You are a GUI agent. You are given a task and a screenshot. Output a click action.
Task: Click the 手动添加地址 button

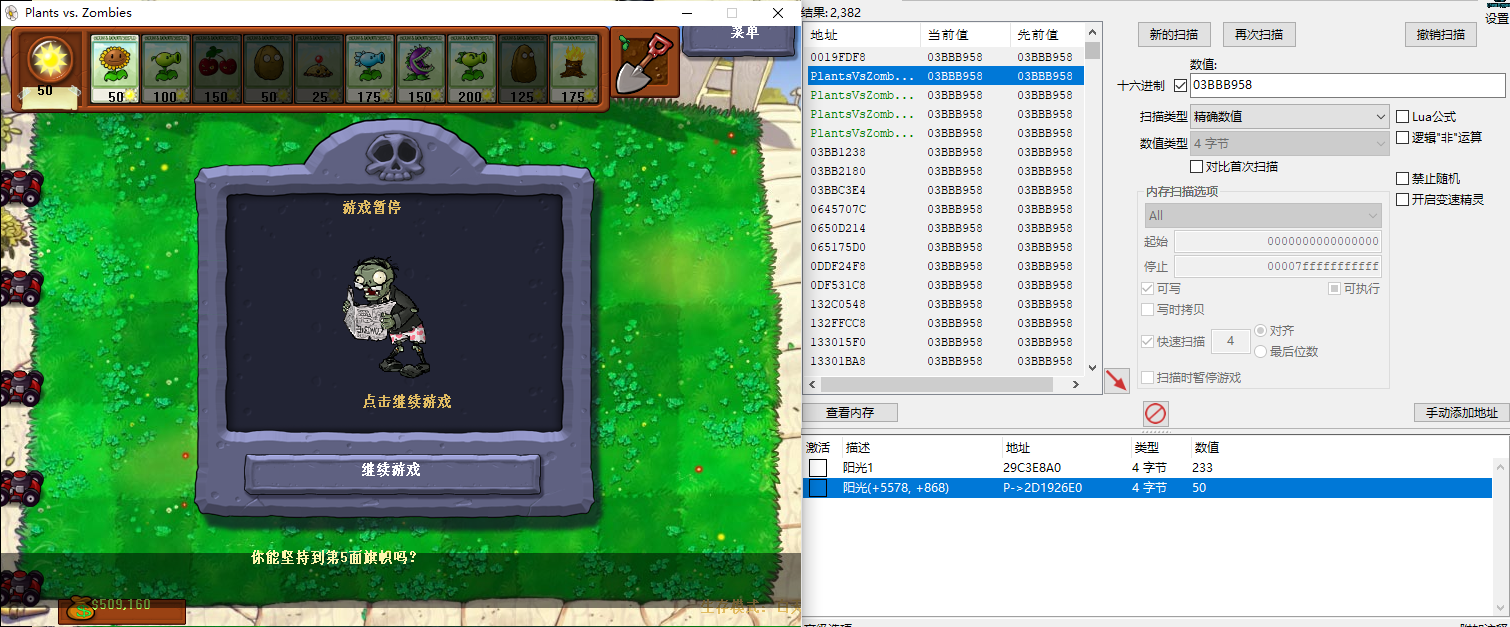coord(1461,413)
